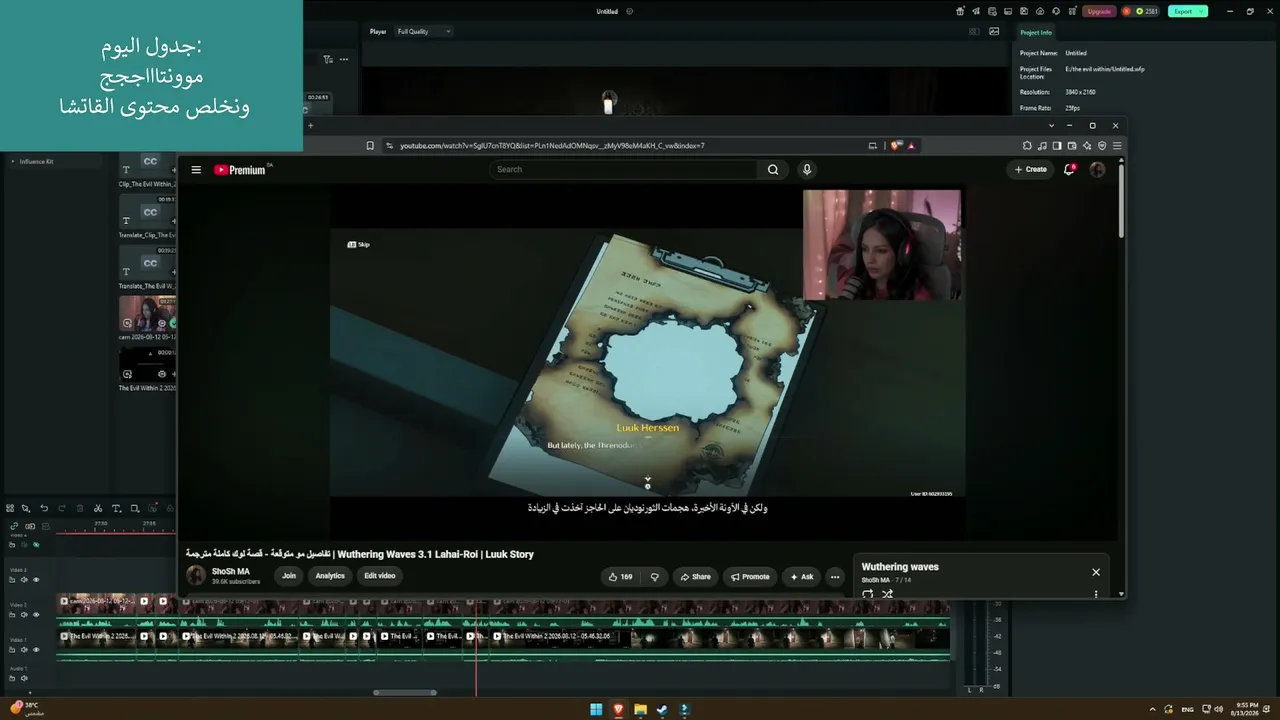Select the crop tool in Filmora timeline toolbar
1280x720 pixels.
point(135,509)
